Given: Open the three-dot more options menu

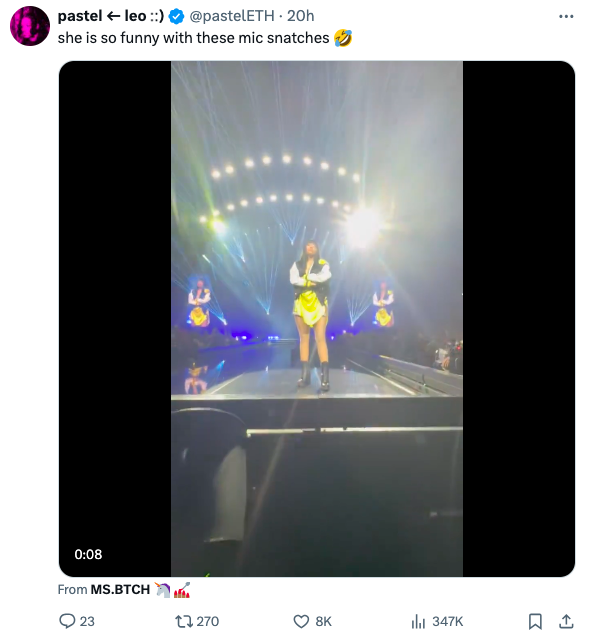Looking at the screenshot, I should pyautogui.click(x=566, y=16).
